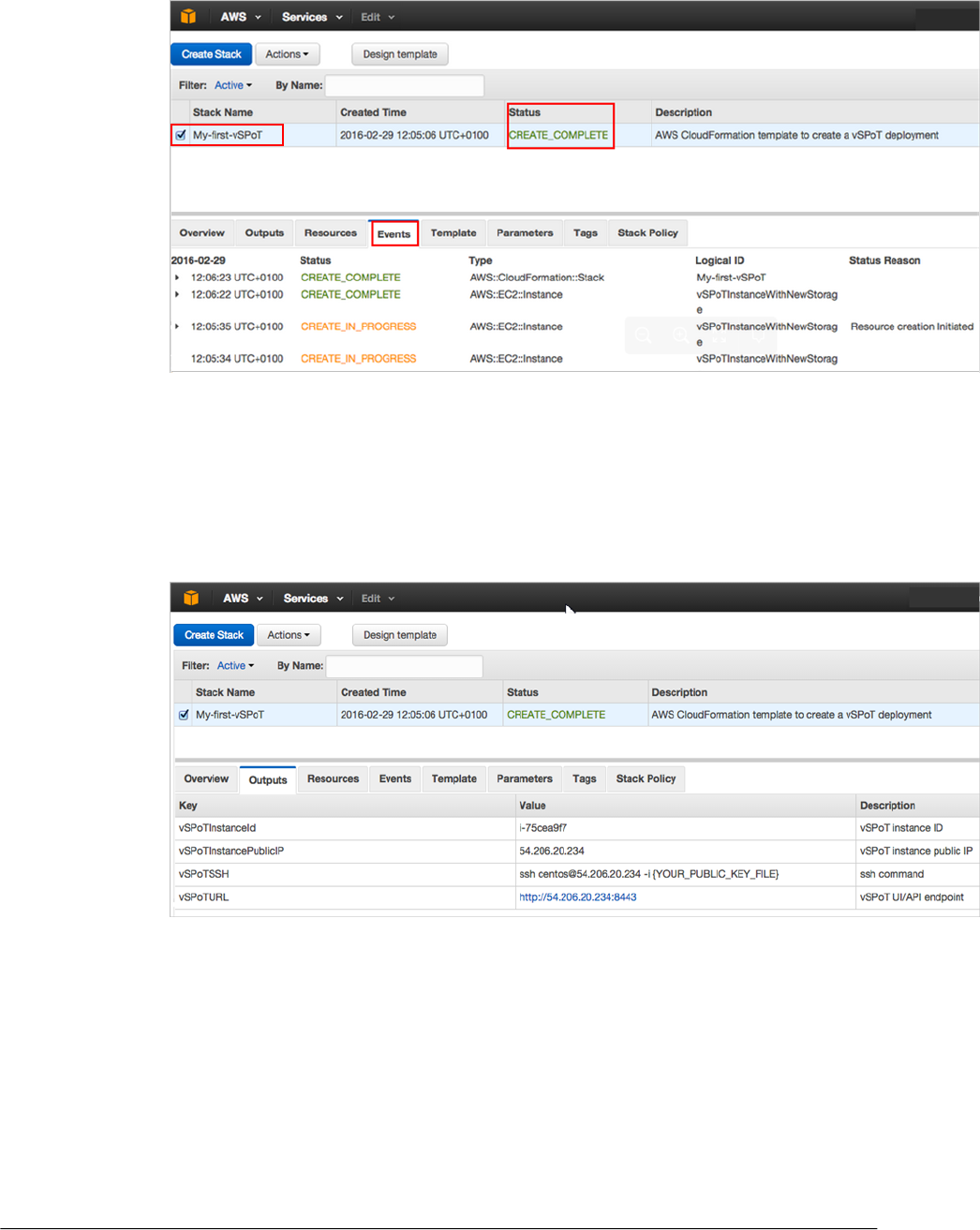The width and height of the screenshot is (980, 1230).
Task: Switch to Stack Policy tab in bottom console
Action: pos(646,778)
